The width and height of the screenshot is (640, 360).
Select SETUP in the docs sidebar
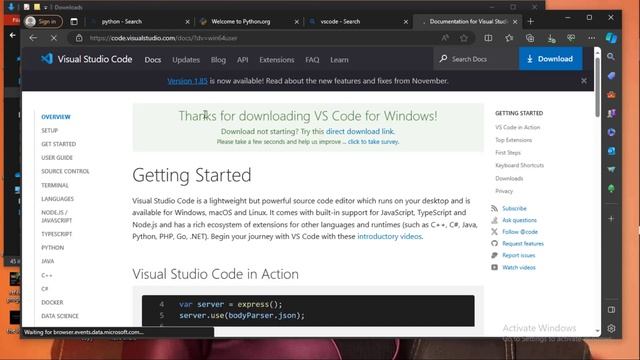pyautogui.click(x=49, y=130)
